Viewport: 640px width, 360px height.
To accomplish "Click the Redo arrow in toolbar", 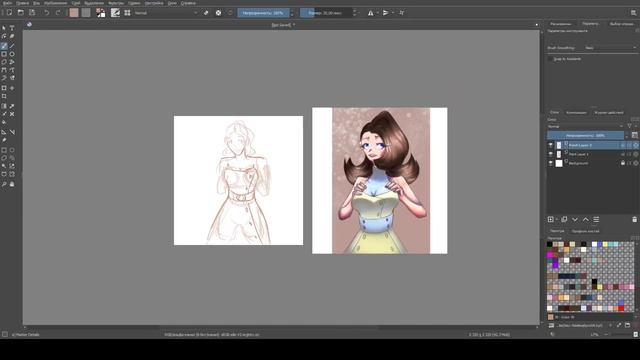I will coord(58,13).
